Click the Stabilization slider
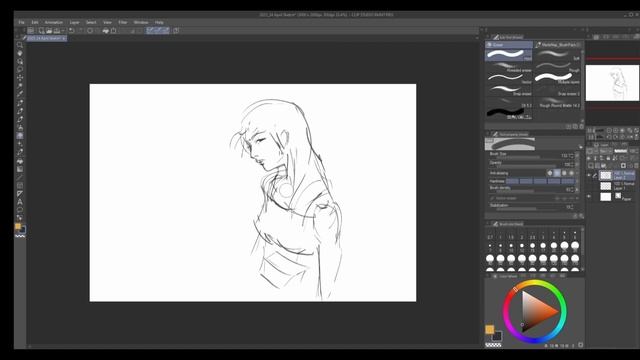This screenshot has width=640, height=360. tap(527, 209)
